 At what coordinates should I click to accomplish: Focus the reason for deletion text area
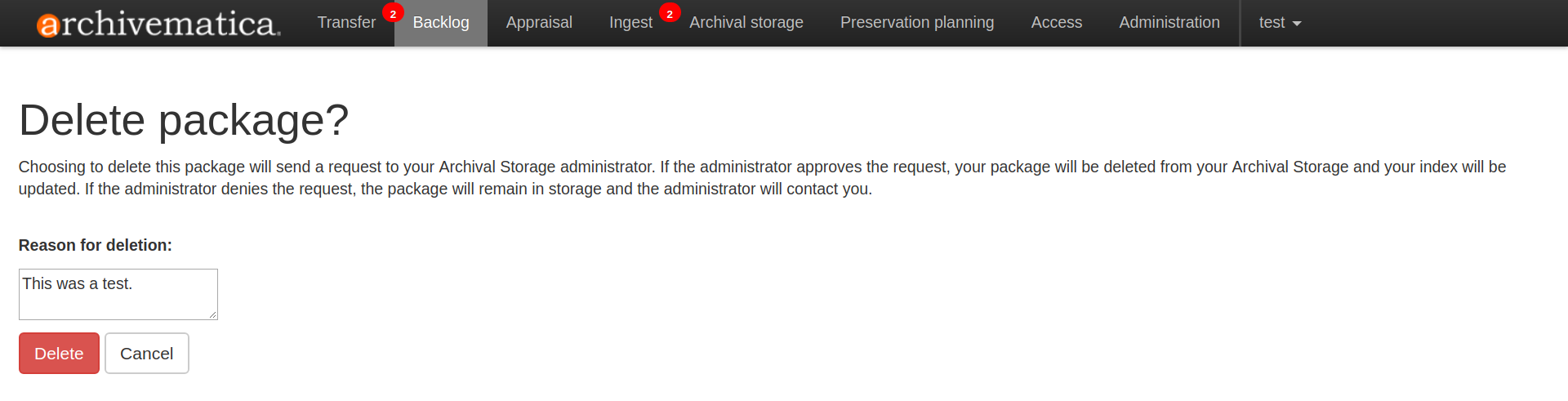(118, 294)
